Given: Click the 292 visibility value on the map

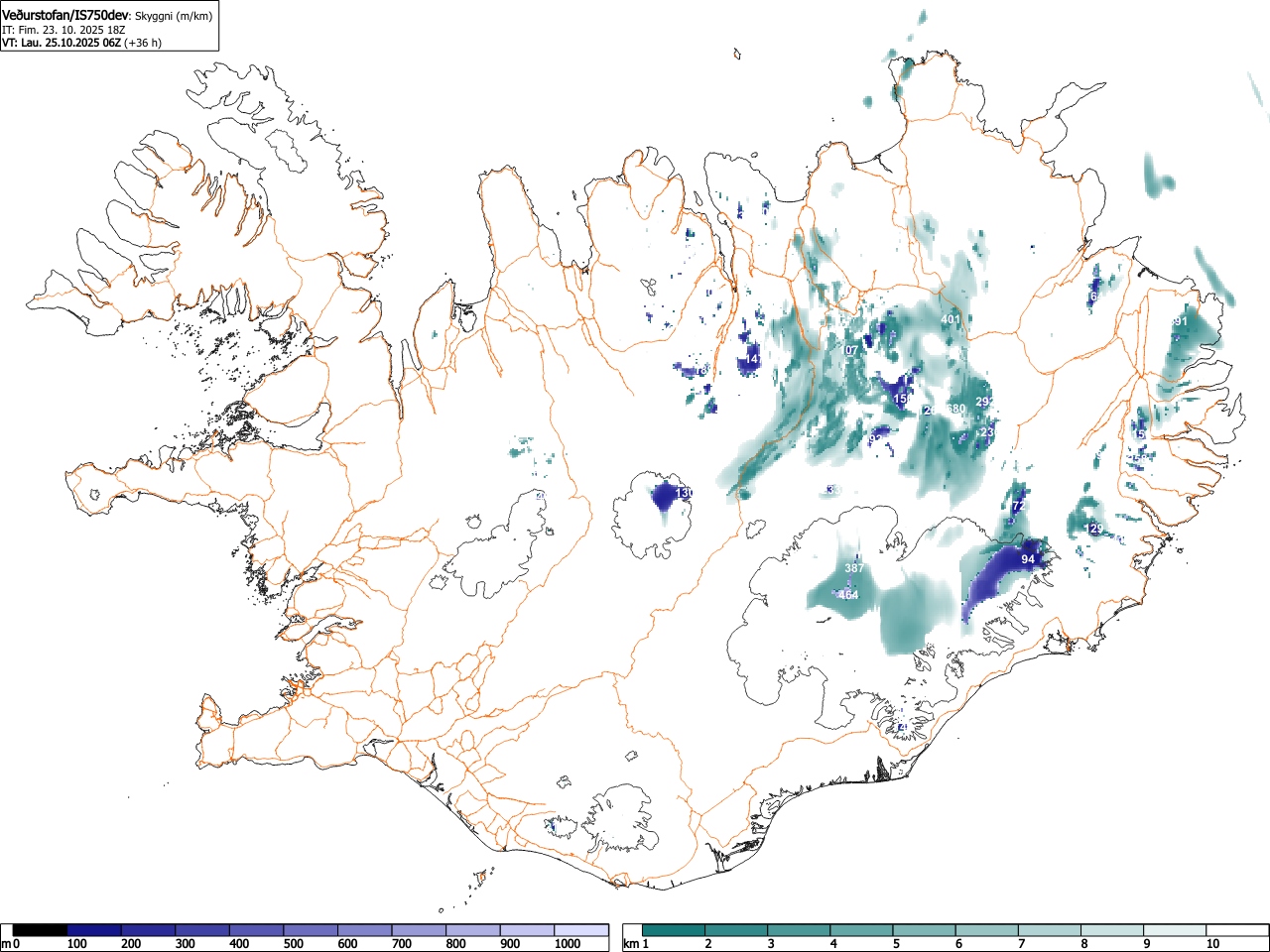Looking at the screenshot, I should pos(984,402).
